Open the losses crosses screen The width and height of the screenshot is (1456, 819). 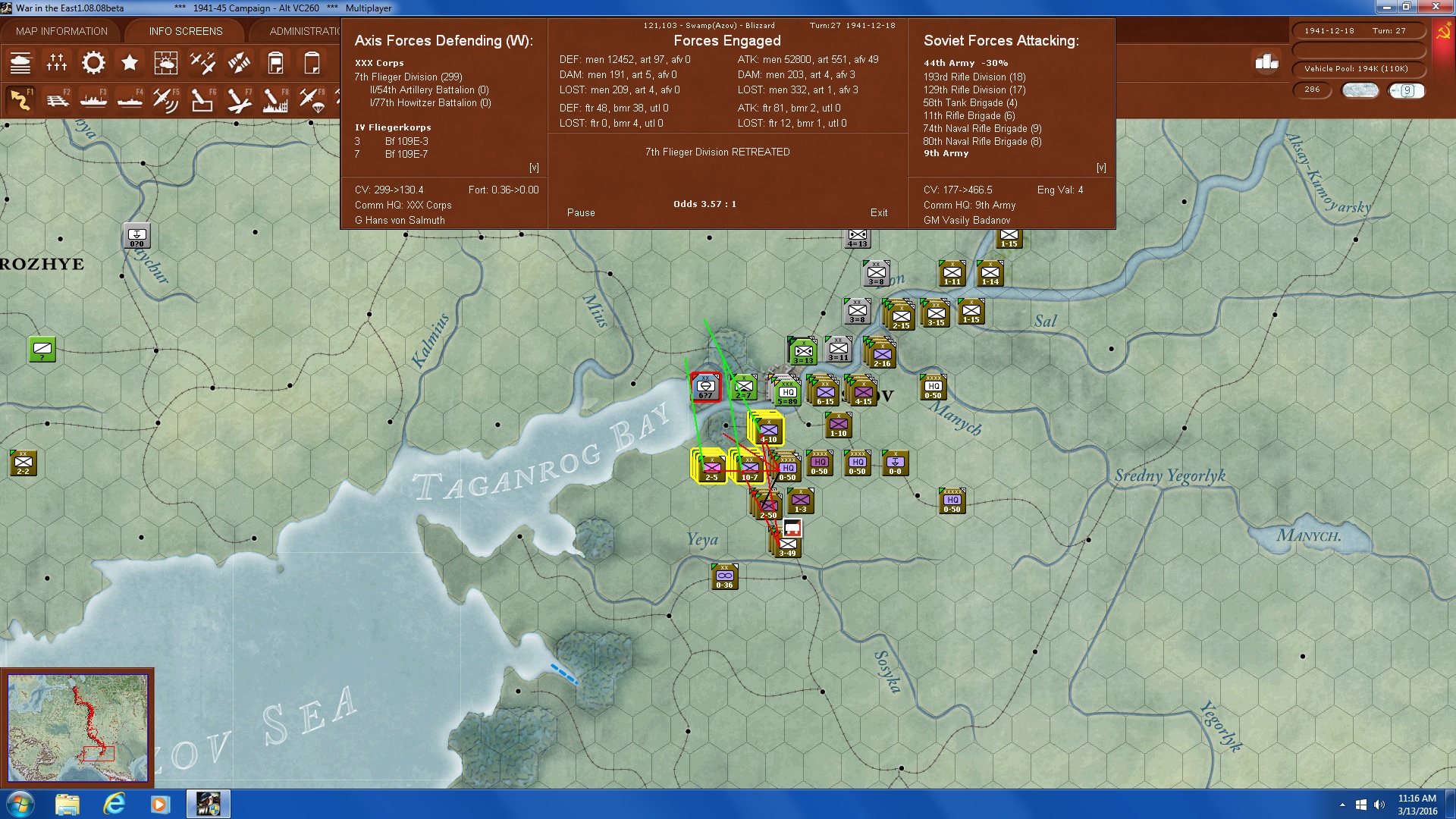coord(57,63)
